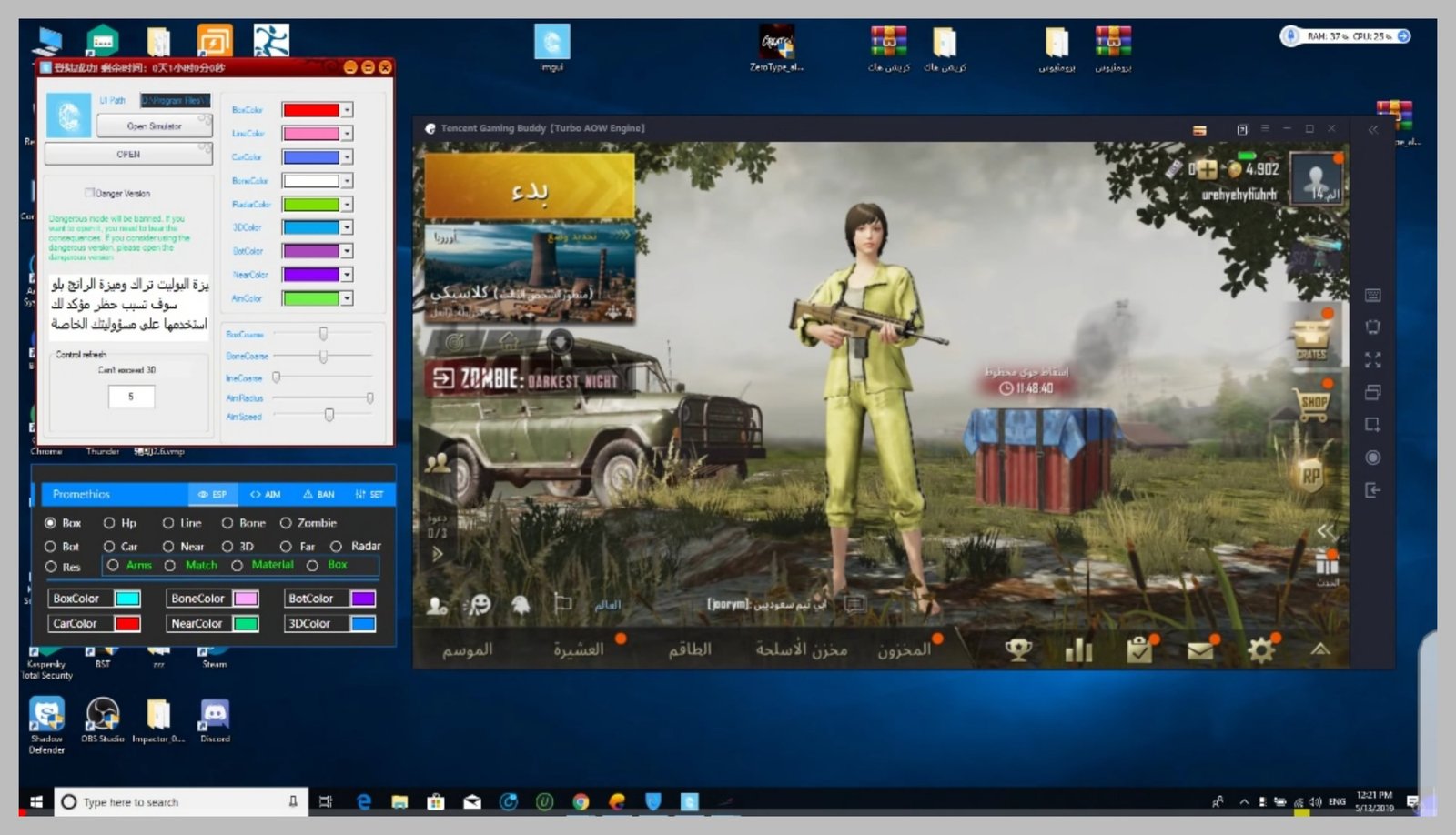Open Discord desktop shortcut
Image resolution: width=1456 pixels, height=835 pixels.
click(x=215, y=720)
